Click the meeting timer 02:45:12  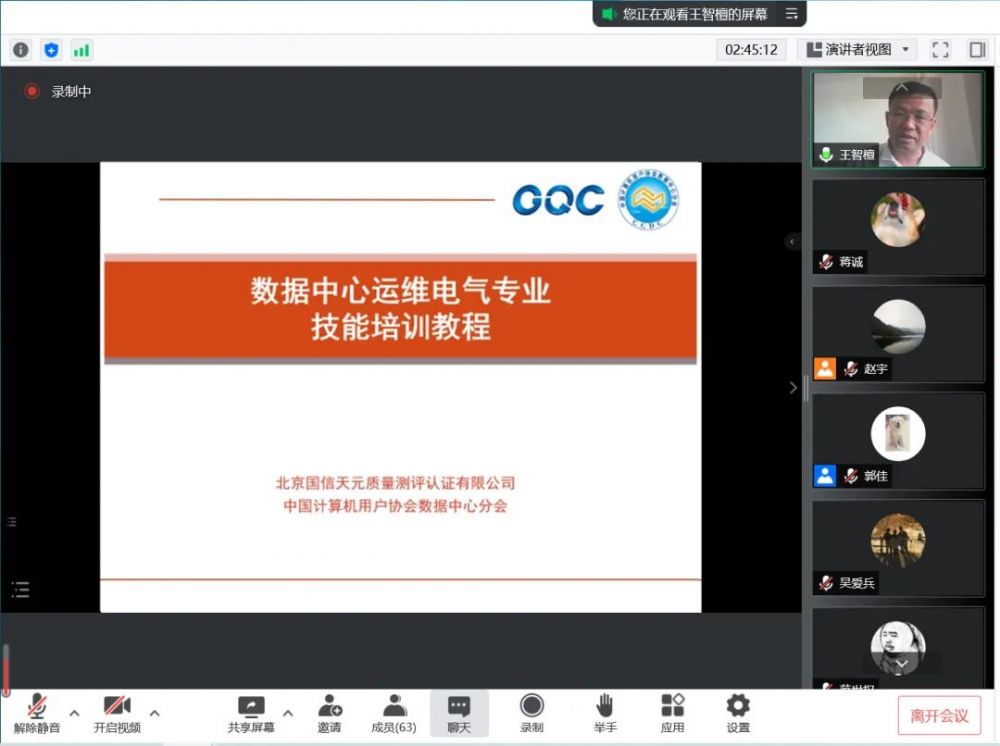tap(751, 50)
